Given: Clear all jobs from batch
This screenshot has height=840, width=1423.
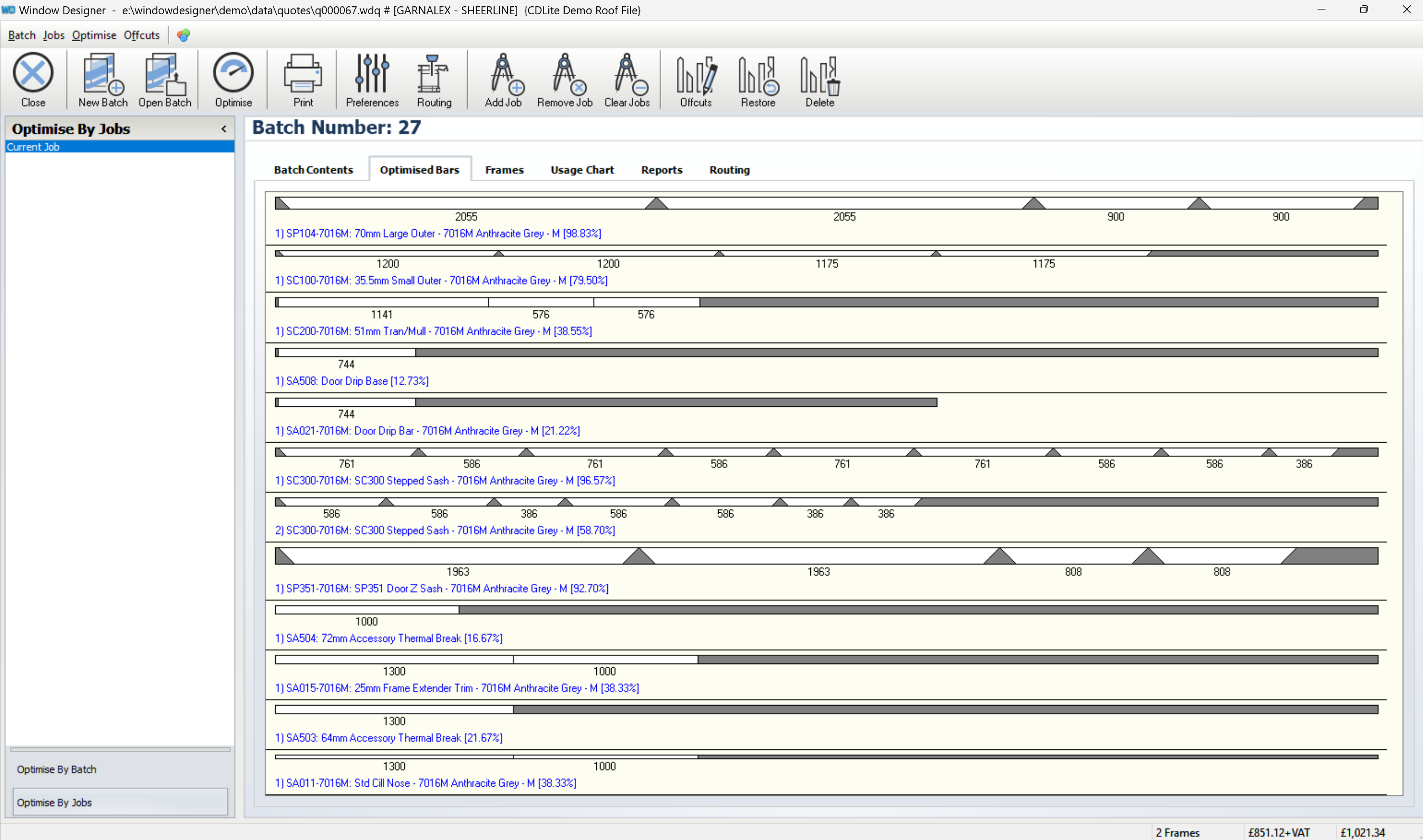Looking at the screenshot, I should (x=626, y=80).
